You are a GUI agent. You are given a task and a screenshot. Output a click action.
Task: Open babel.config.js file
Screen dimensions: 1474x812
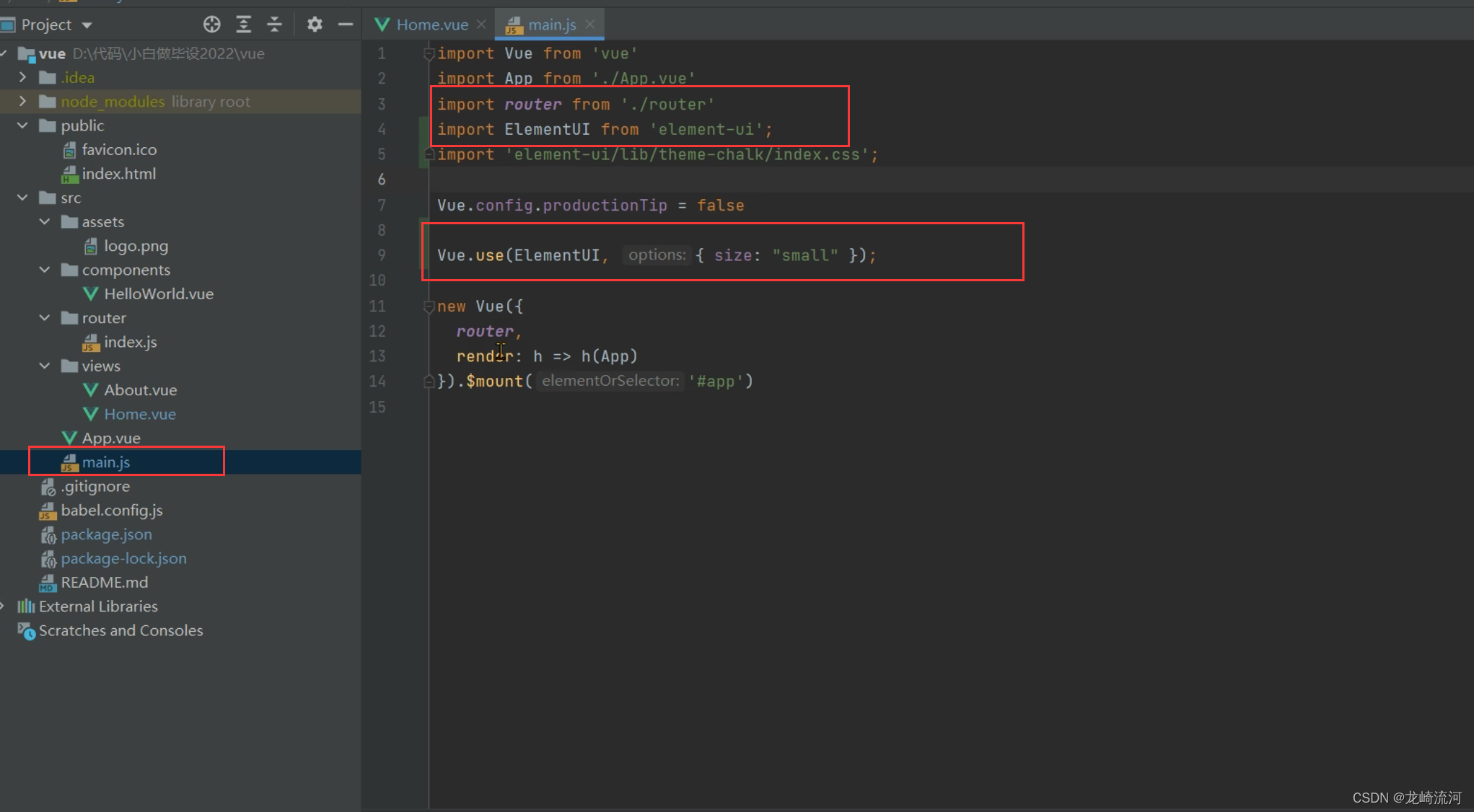pos(112,510)
